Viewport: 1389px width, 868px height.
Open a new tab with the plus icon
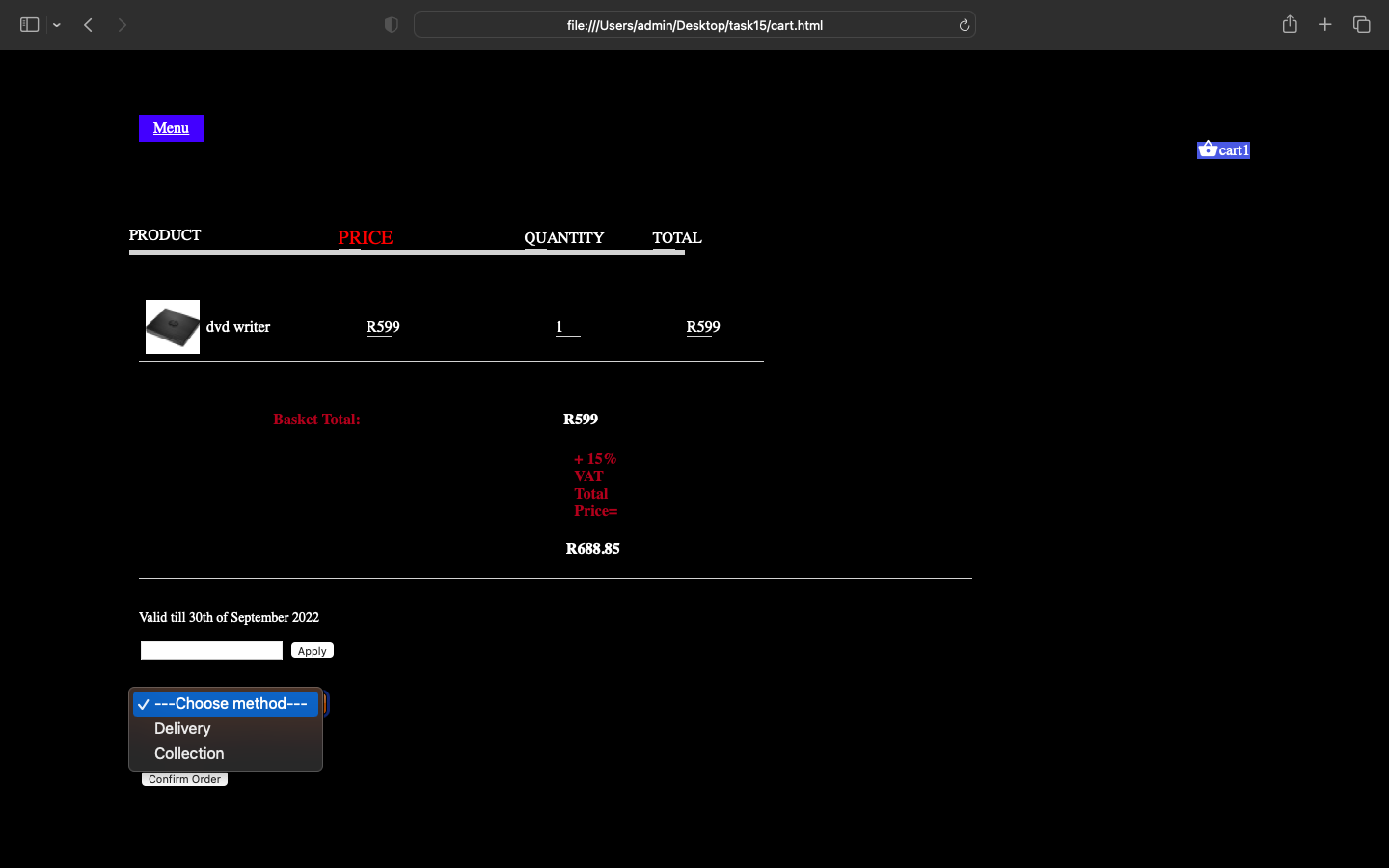[1325, 24]
